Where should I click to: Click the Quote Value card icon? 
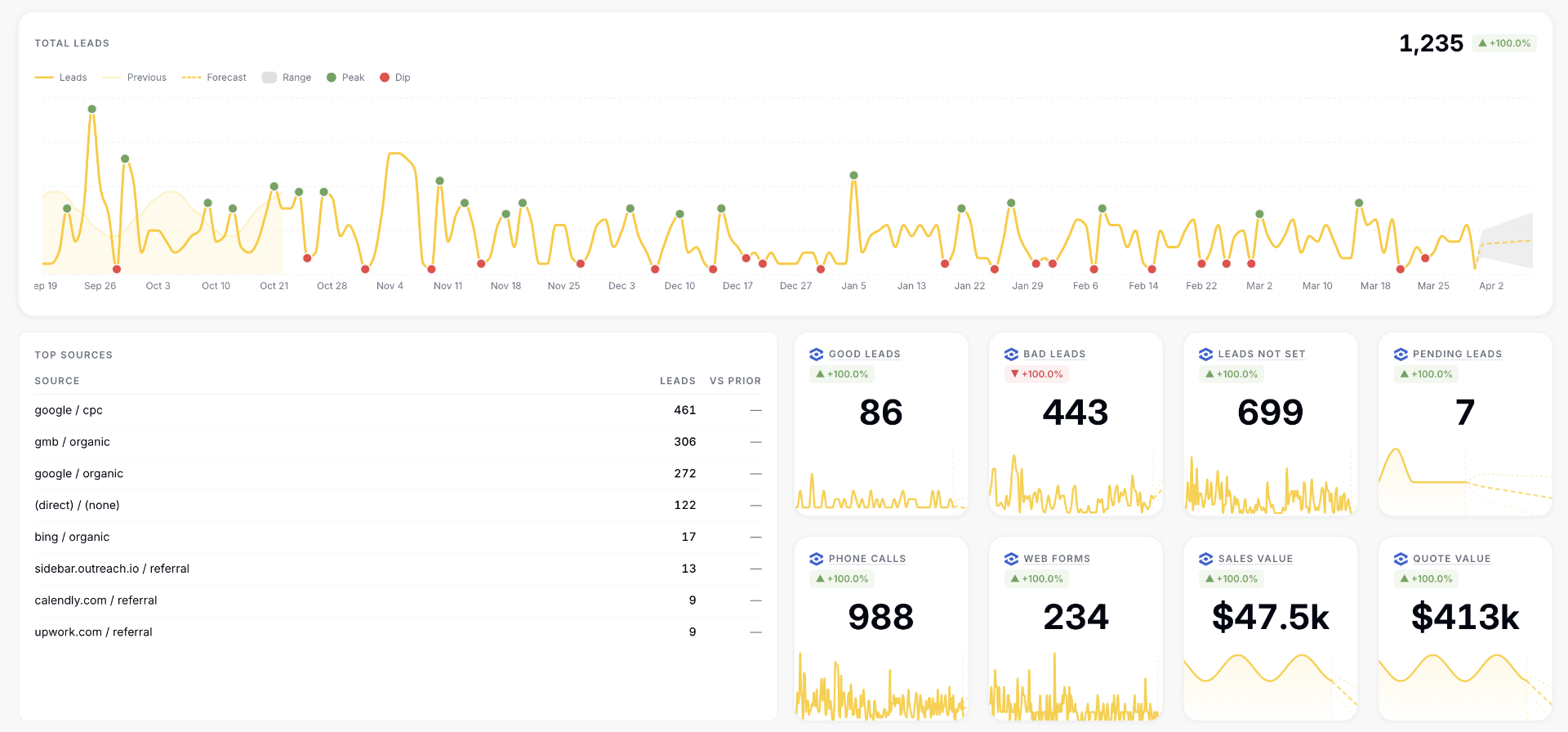click(1401, 559)
